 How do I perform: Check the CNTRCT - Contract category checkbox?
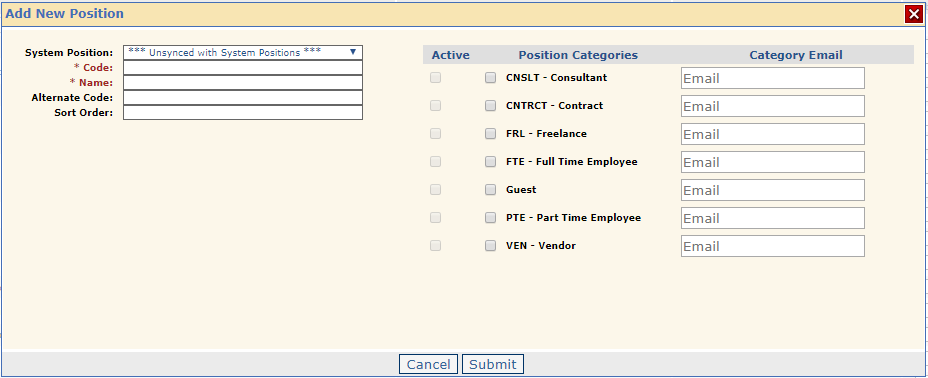point(490,105)
